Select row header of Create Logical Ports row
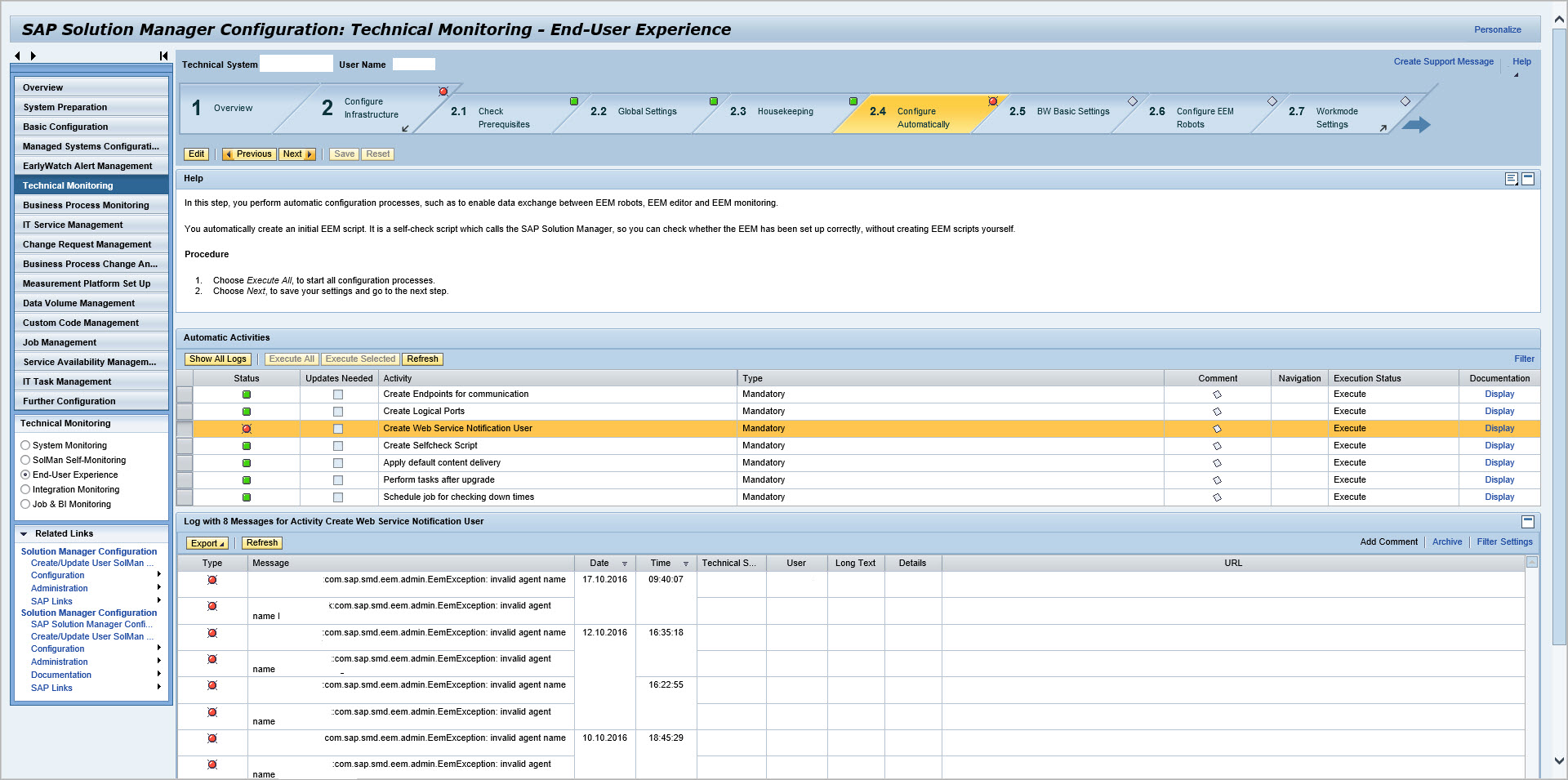 click(x=185, y=412)
